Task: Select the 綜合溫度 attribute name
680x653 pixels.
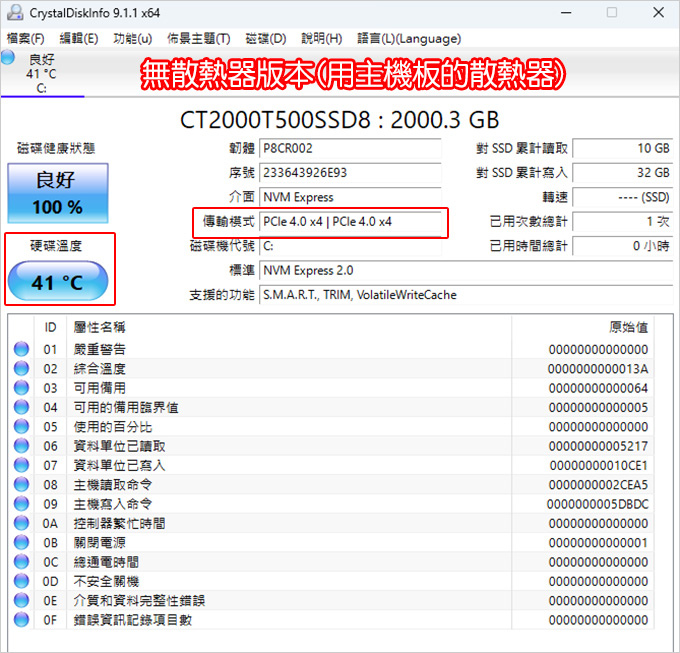Action: tap(100, 369)
